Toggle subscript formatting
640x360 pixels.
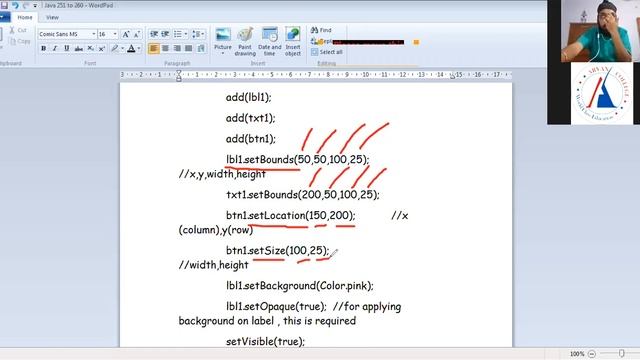pyautogui.click(x=90, y=49)
